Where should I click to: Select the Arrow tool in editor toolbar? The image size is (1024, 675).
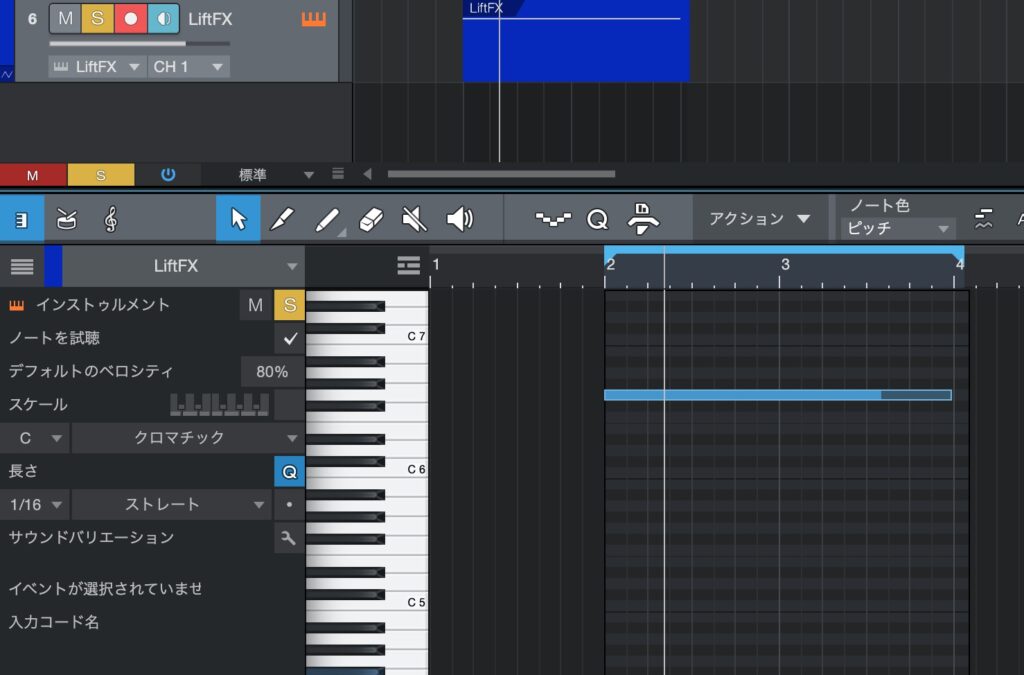point(238,219)
